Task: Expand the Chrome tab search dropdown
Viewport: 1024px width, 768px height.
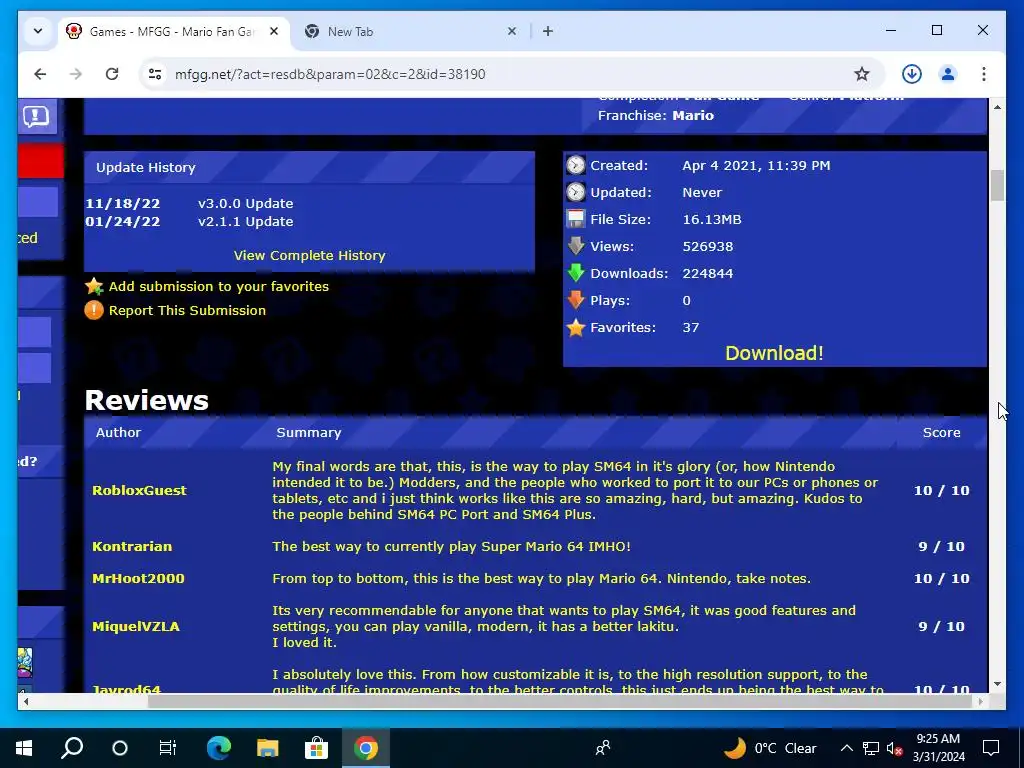Action: [38, 31]
